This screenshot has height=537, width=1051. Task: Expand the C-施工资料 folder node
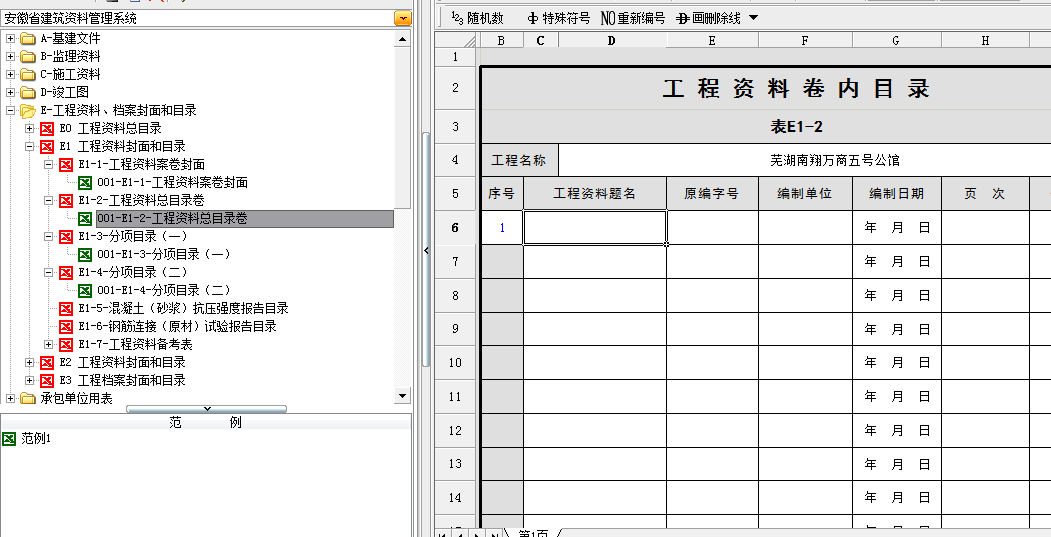point(11,75)
